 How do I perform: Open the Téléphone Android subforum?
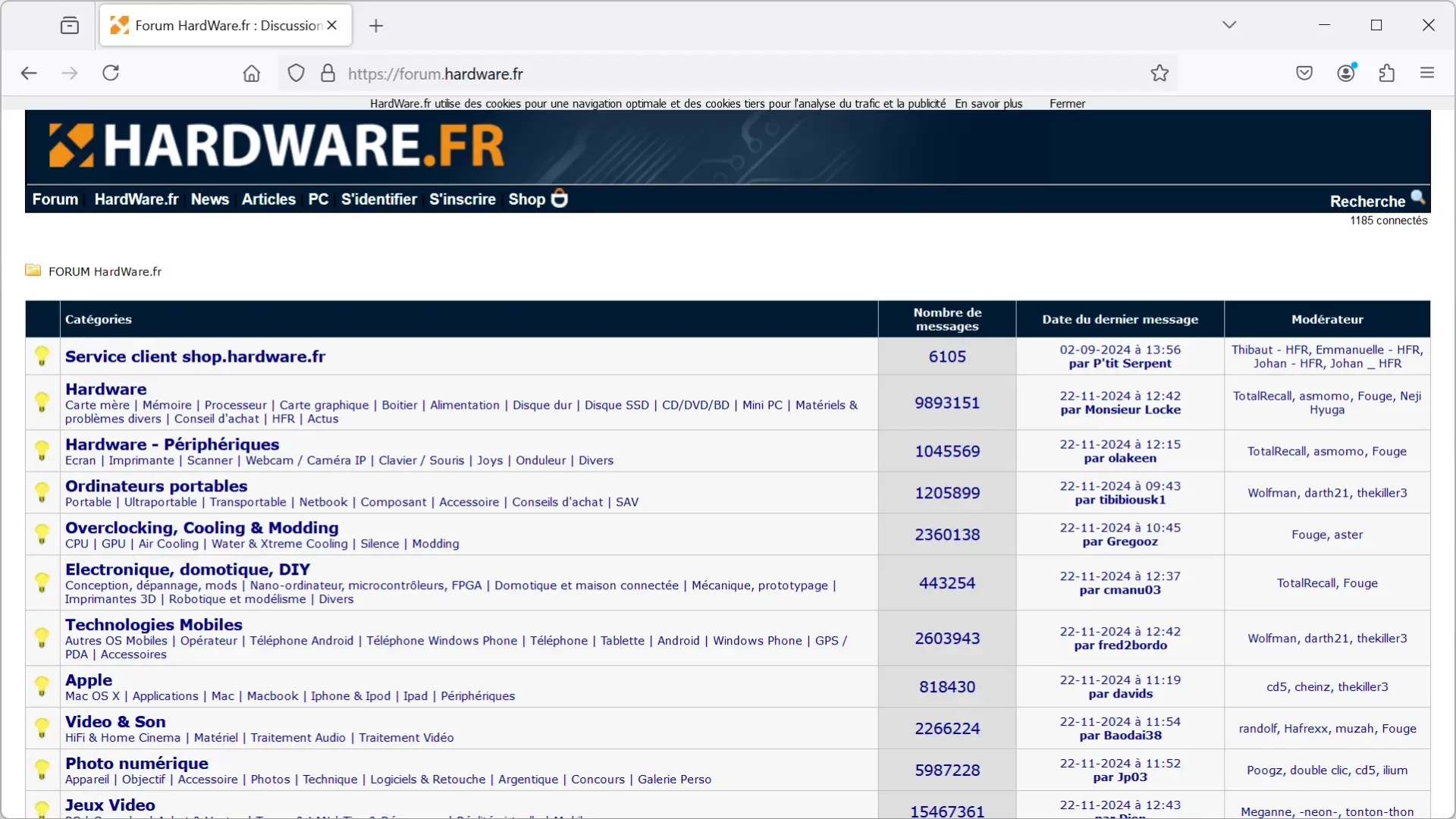(302, 641)
